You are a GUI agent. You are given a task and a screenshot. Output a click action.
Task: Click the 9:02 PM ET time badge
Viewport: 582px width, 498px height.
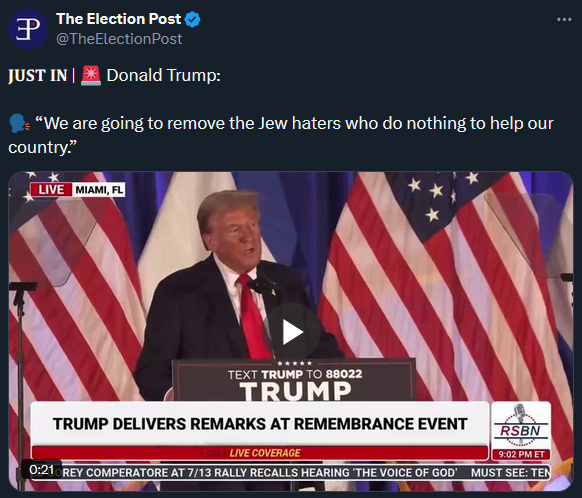click(x=521, y=455)
